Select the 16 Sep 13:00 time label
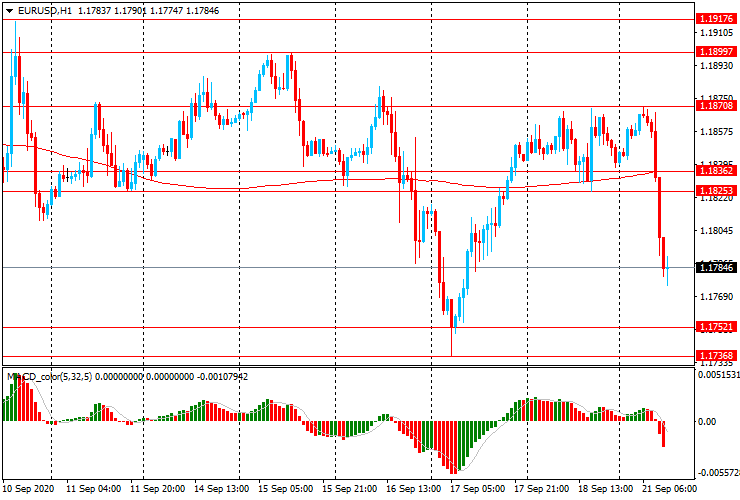Image resolution: width=740 pixels, height=500 pixels. tap(414, 489)
